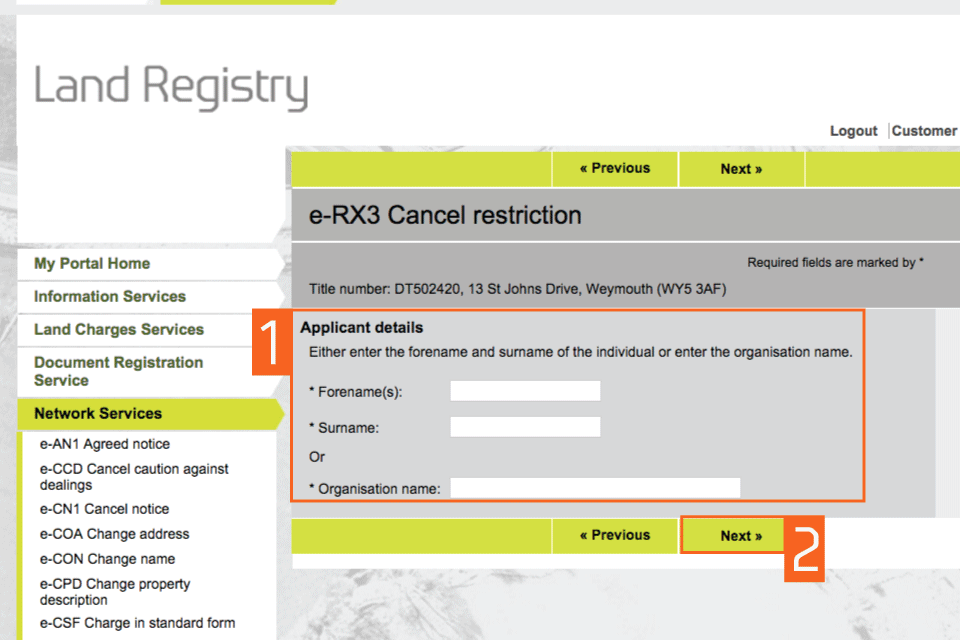Image resolution: width=960 pixels, height=640 pixels.
Task: Focus the Forename(s) input field
Action: [525, 391]
